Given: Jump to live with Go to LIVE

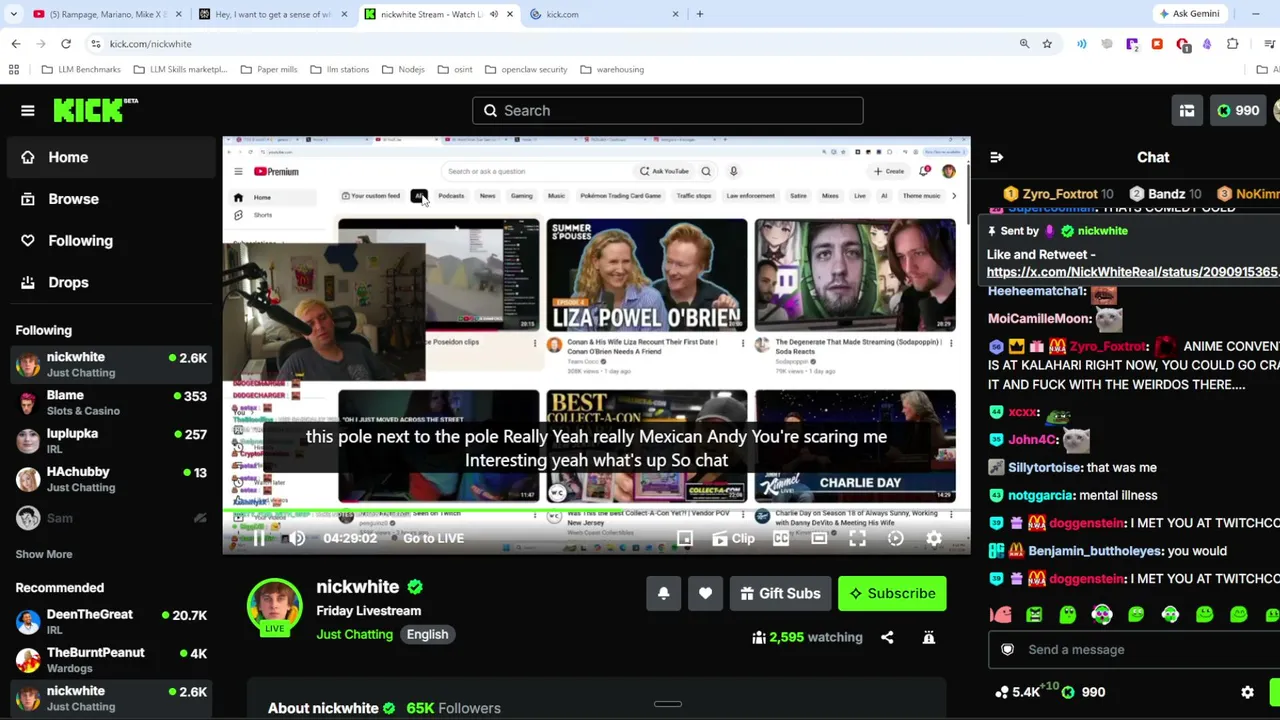Looking at the screenshot, I should [x=433, y=538].
